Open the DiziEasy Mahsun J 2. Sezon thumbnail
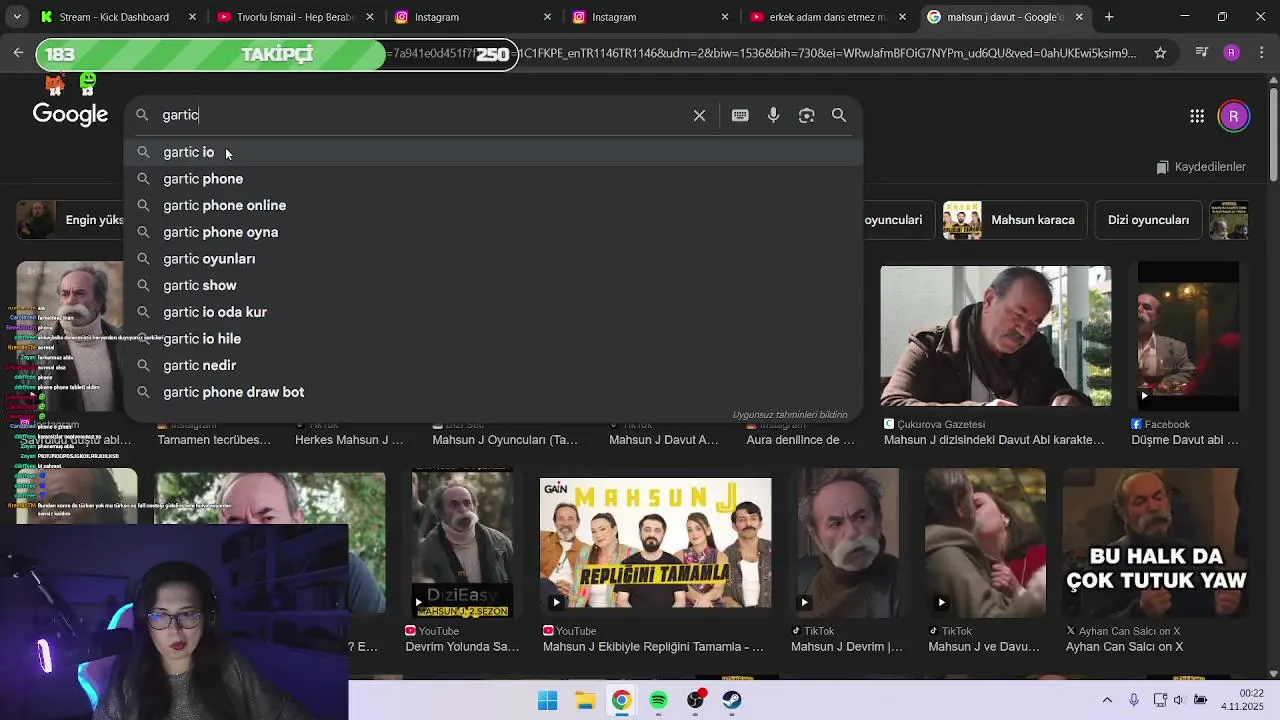This screenshot has width=1280, height=720. click(462, 543)
